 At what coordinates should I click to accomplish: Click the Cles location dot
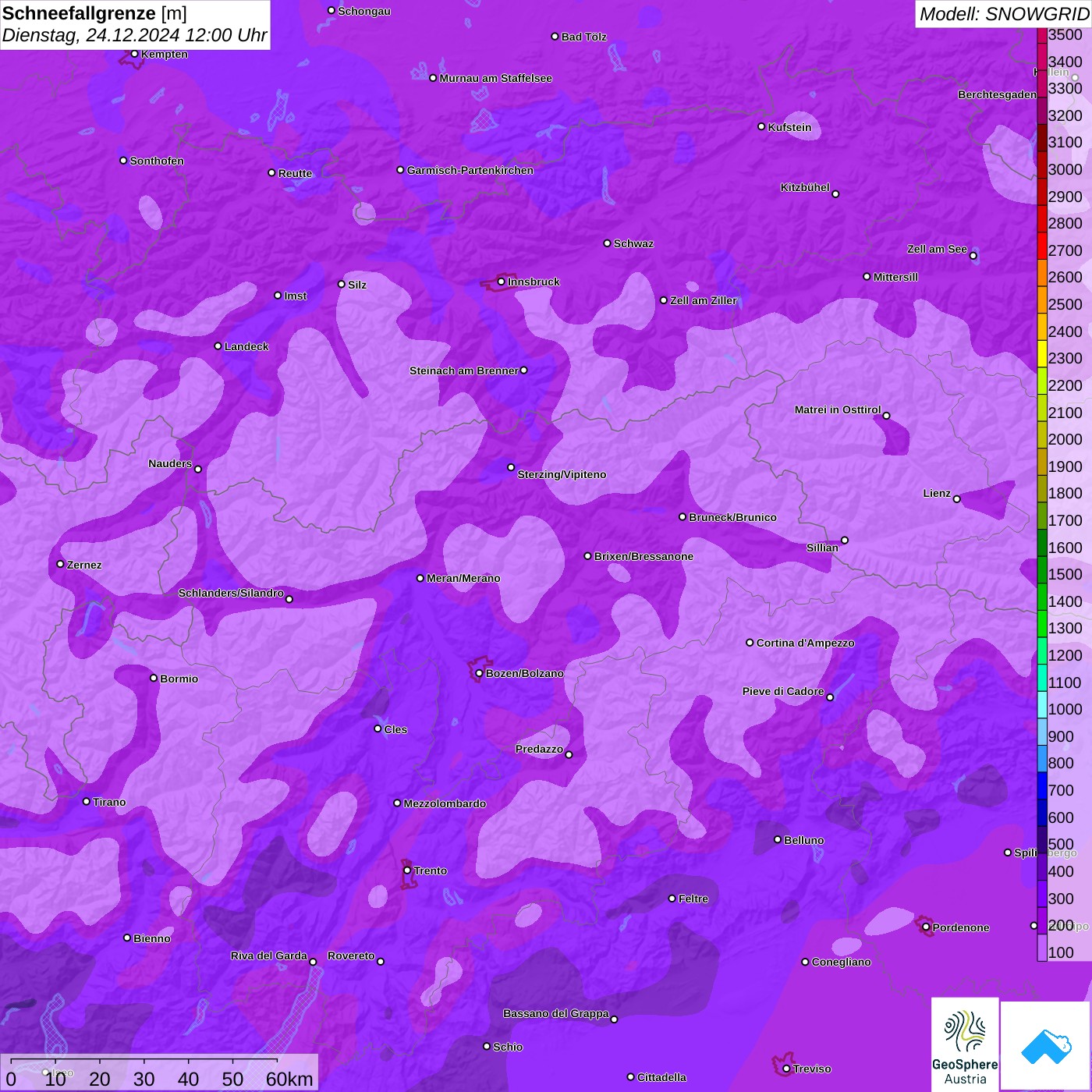(378, 729)
